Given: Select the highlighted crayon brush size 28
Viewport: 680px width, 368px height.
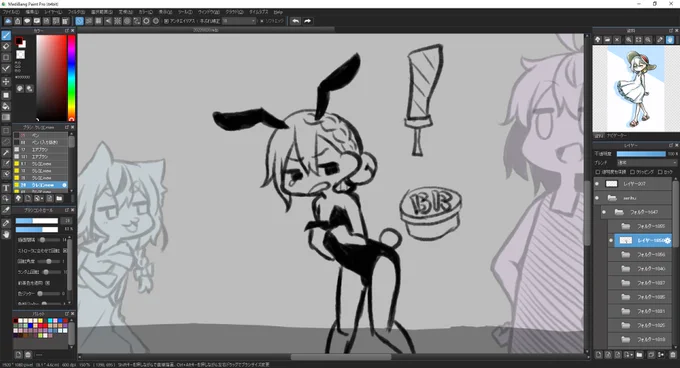Looking at the screenshot, I should 40,185.
